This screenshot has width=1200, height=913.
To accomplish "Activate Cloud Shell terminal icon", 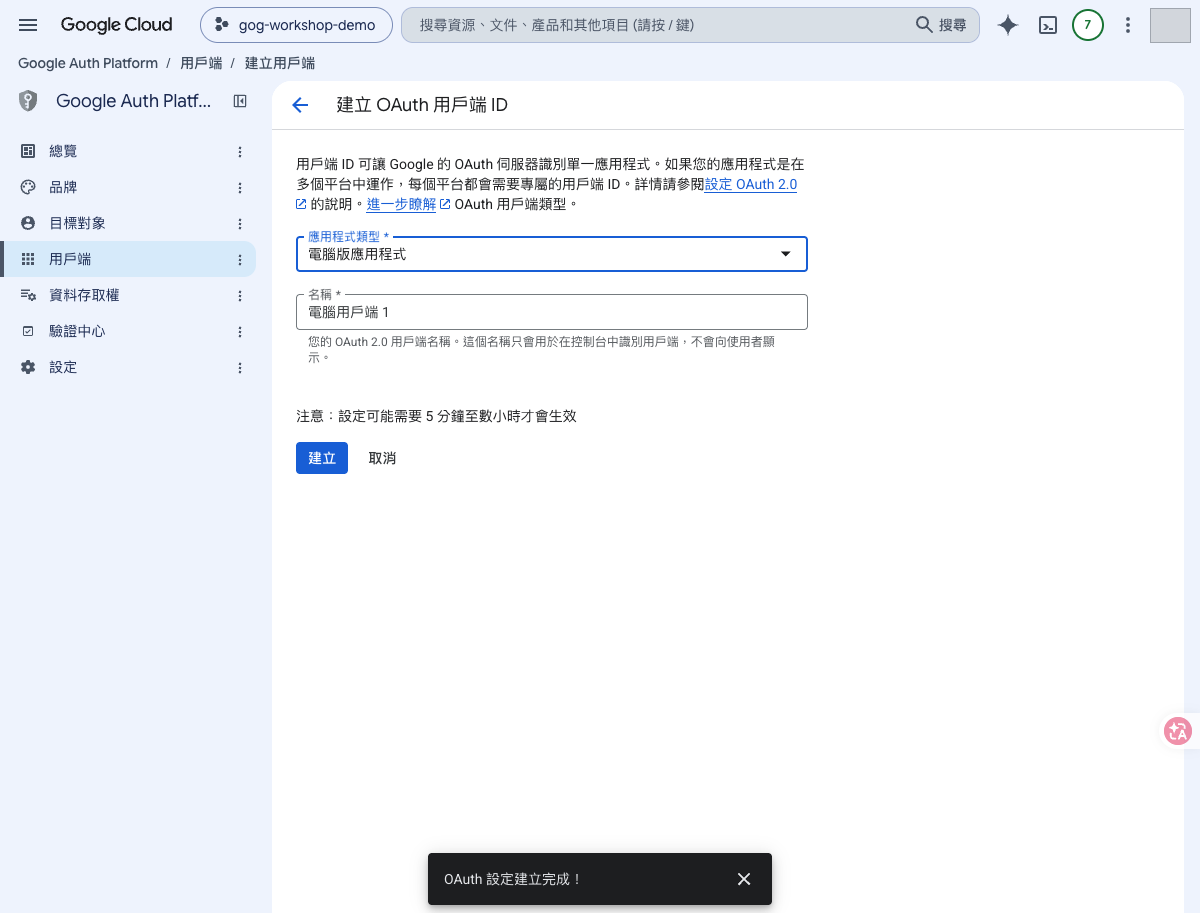I will pyautogui.click(x=1048, y=26).
